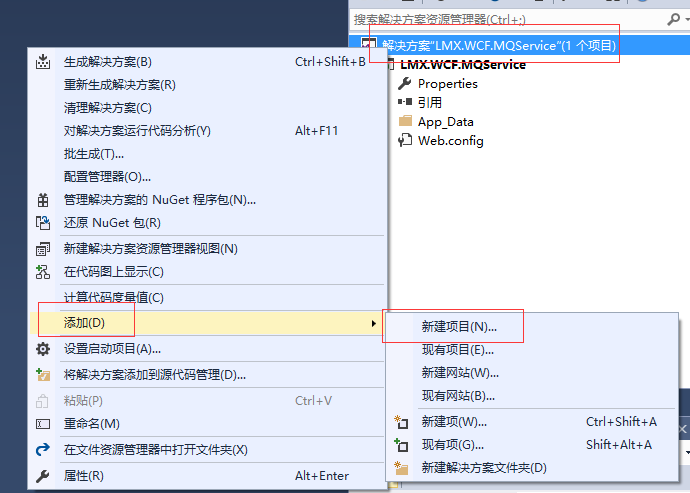Run 对解决方案运行代码分析(Y)
The height and width of the screenshot is (493, 690).
click(207, 131)
